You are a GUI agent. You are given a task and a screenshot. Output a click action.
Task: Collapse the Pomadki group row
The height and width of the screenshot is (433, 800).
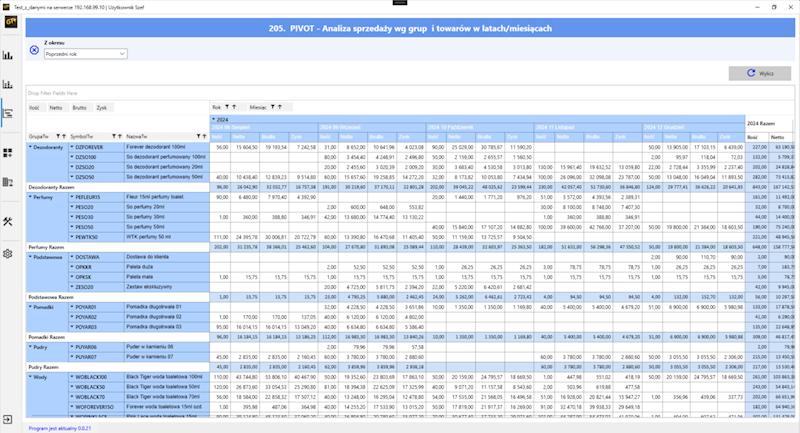(x=30, y=307)
